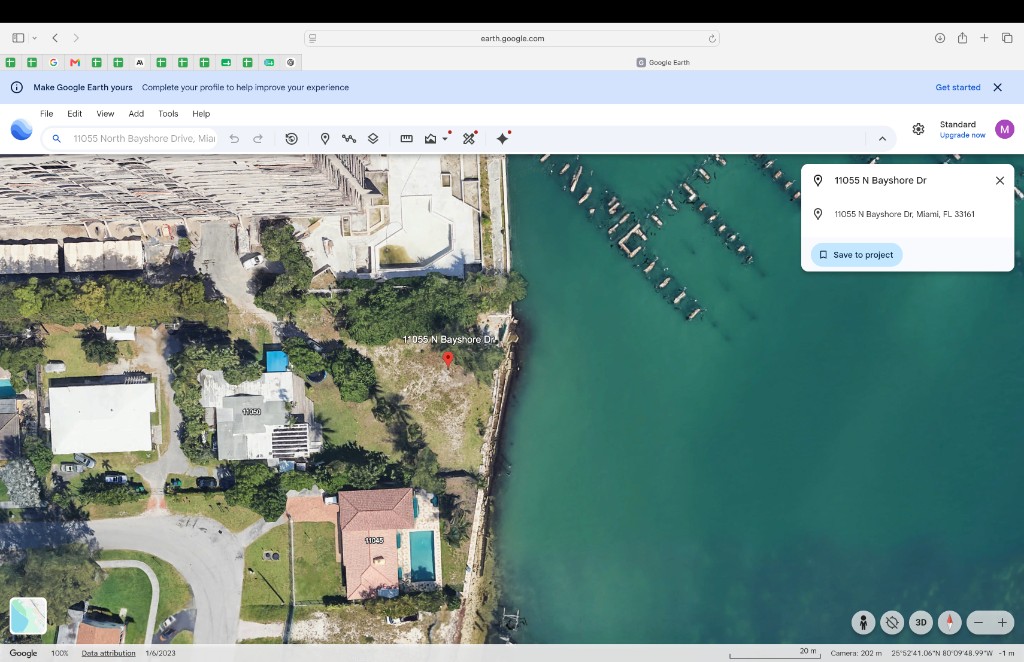This screenshot has width=1024, height=662.
Task: Open the map layers icon
Action: [373, 138]
